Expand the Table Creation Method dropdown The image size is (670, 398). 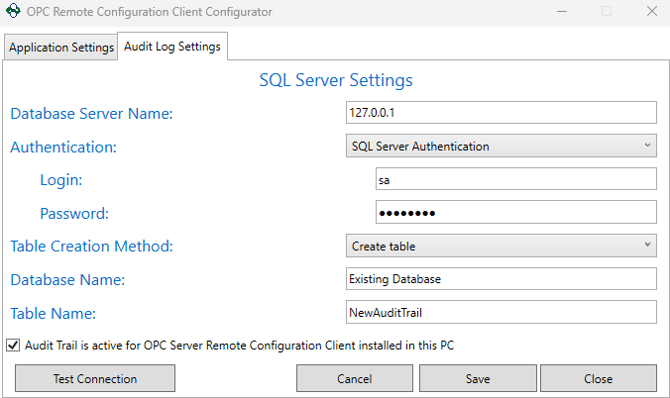tap(501, 246)
